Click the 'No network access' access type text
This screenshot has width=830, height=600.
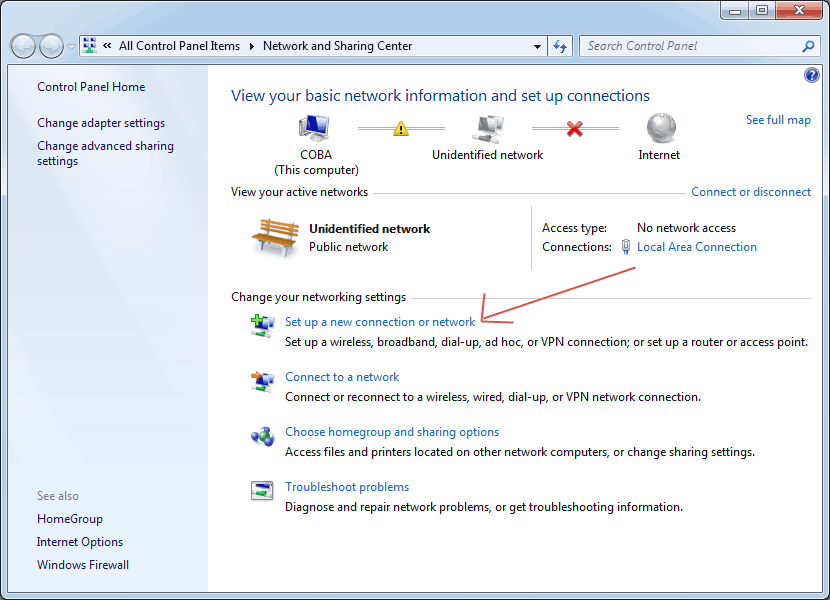point(686,228)
